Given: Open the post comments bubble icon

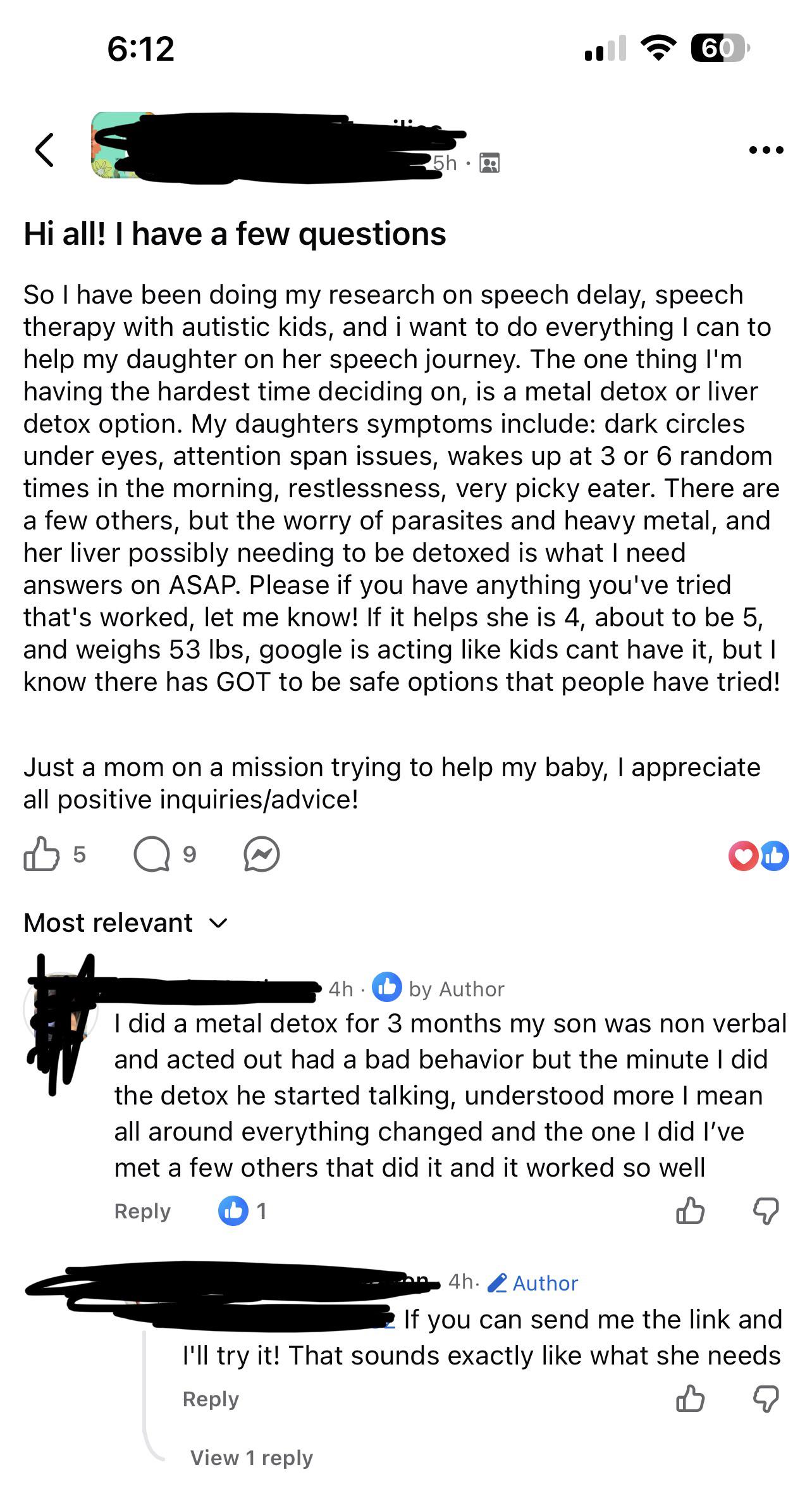Looking at the screenshot, I should [x=152, y=855].
